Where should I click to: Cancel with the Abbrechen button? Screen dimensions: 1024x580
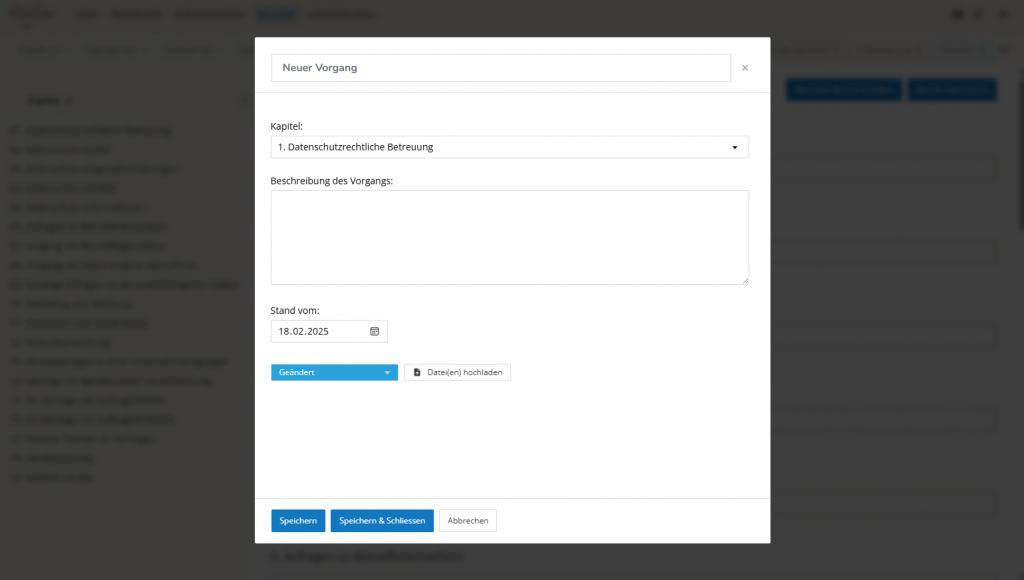[x=468, y=521]
